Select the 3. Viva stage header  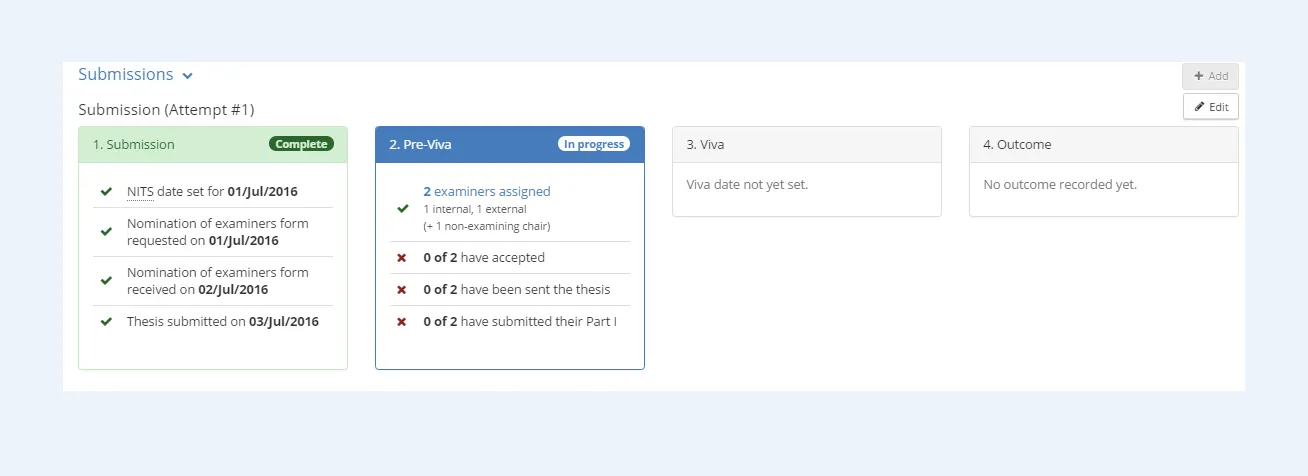point(705,145)
